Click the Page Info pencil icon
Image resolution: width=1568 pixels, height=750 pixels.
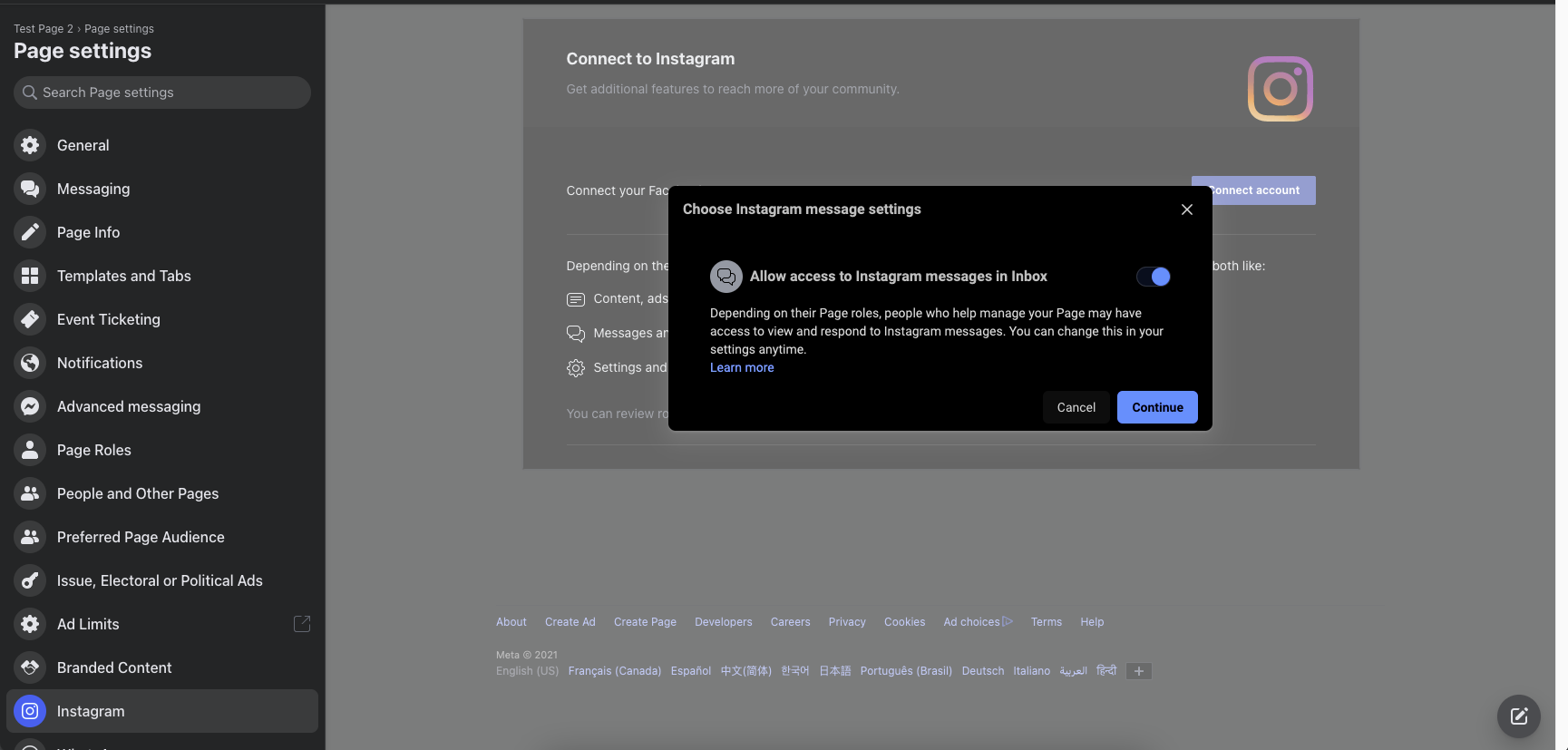pyautogui.click(x=30, y=232)
